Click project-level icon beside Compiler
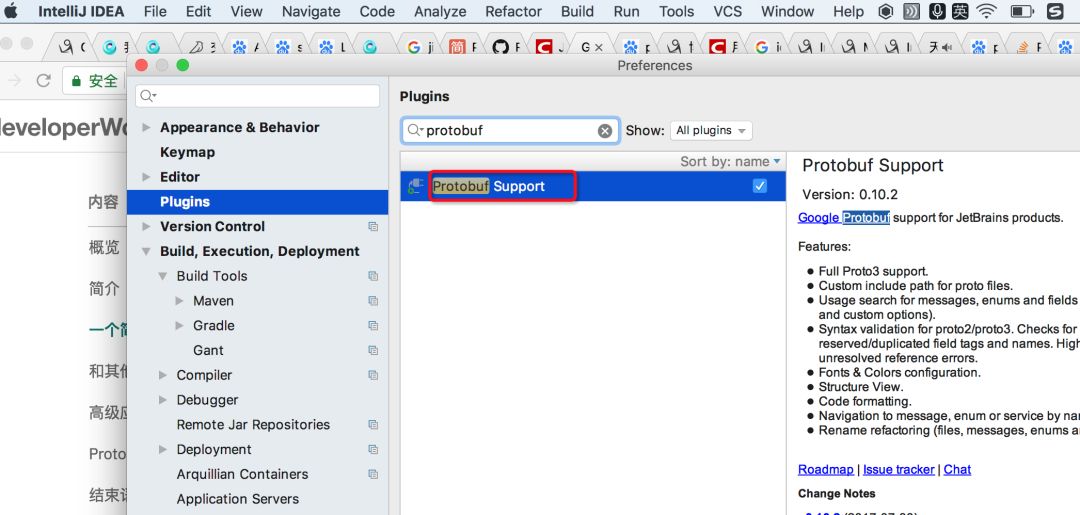This screenshot has height=515, width=1080. [x=373, y=375]
